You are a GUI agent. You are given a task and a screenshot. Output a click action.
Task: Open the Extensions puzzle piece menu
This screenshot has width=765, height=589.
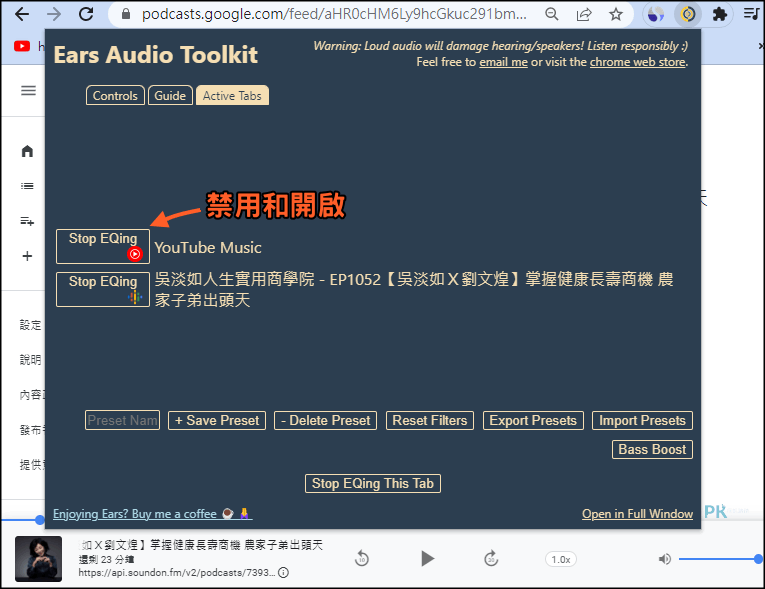pyautogui.click(x=720, y=14)
